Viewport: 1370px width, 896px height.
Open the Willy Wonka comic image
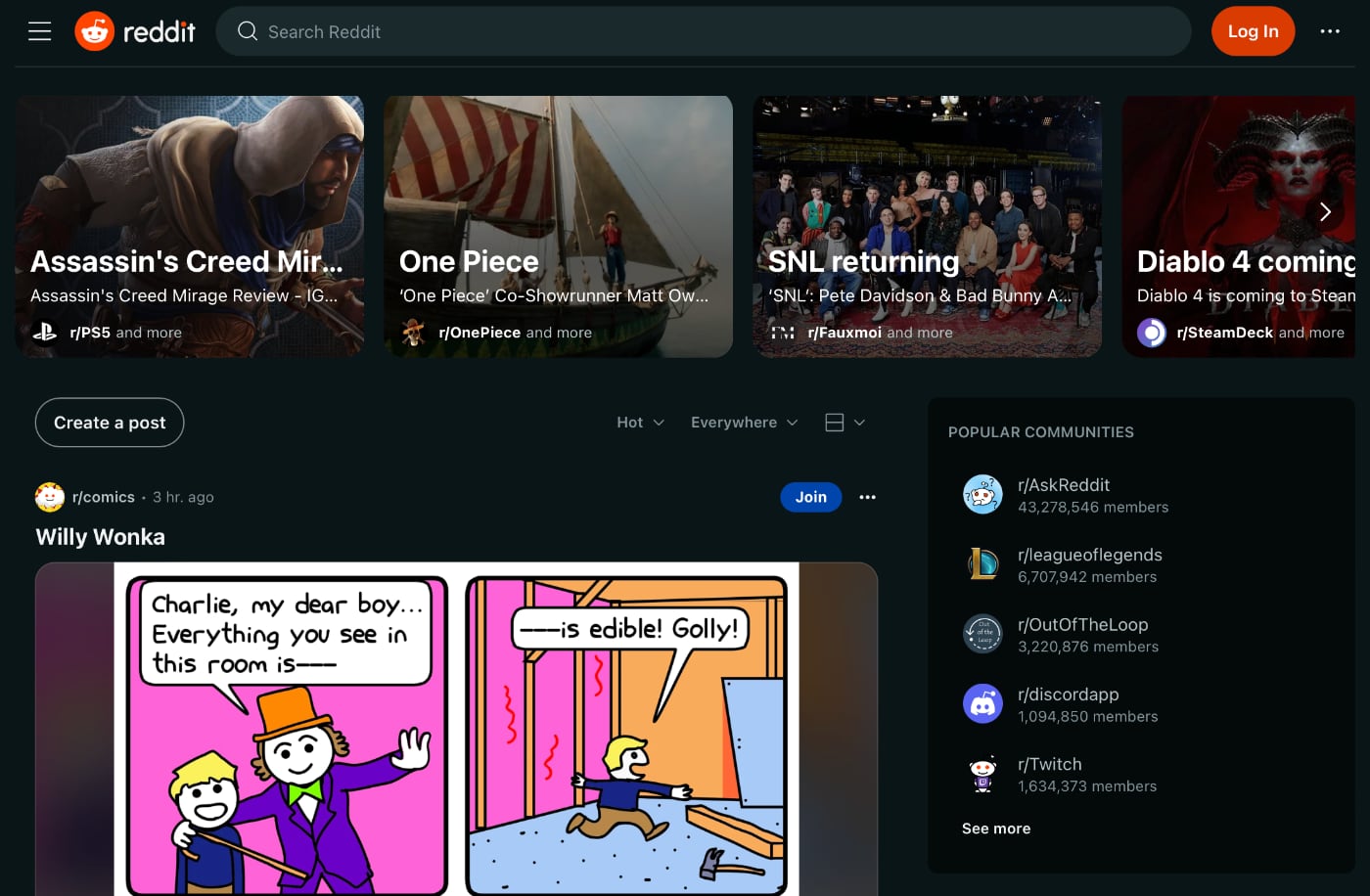(457, 729)
